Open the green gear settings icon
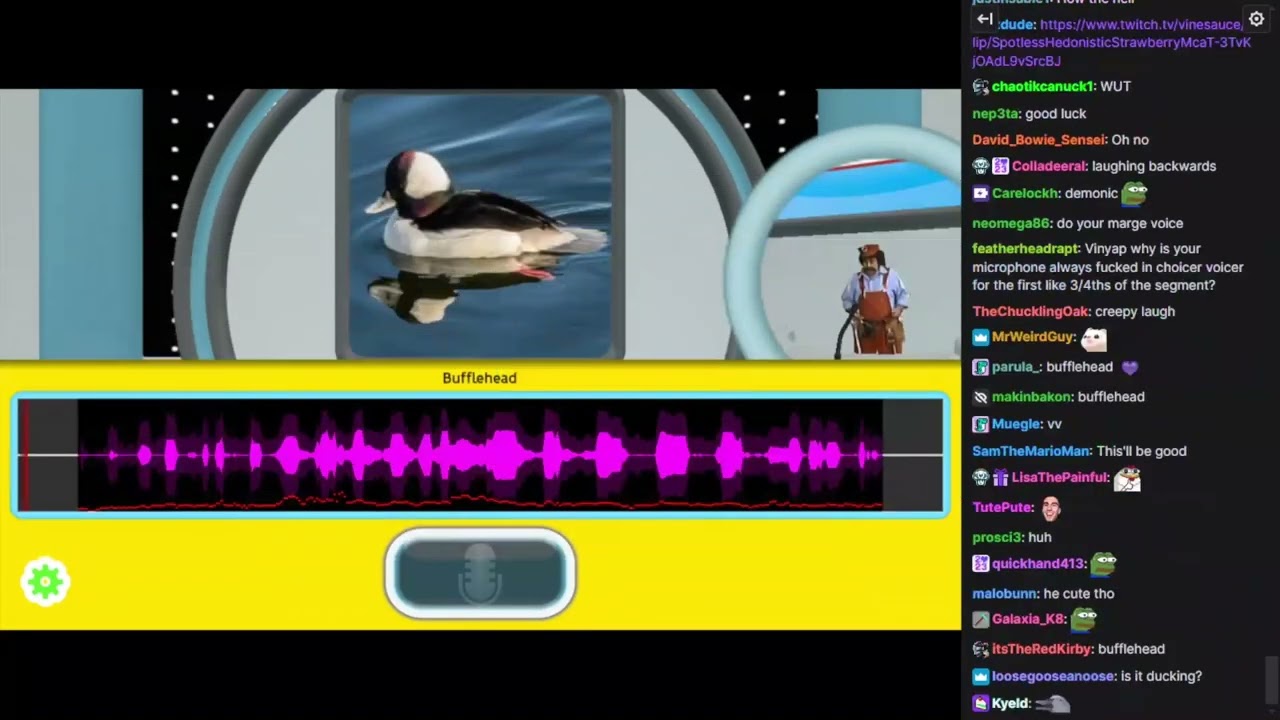 point(45,582)
